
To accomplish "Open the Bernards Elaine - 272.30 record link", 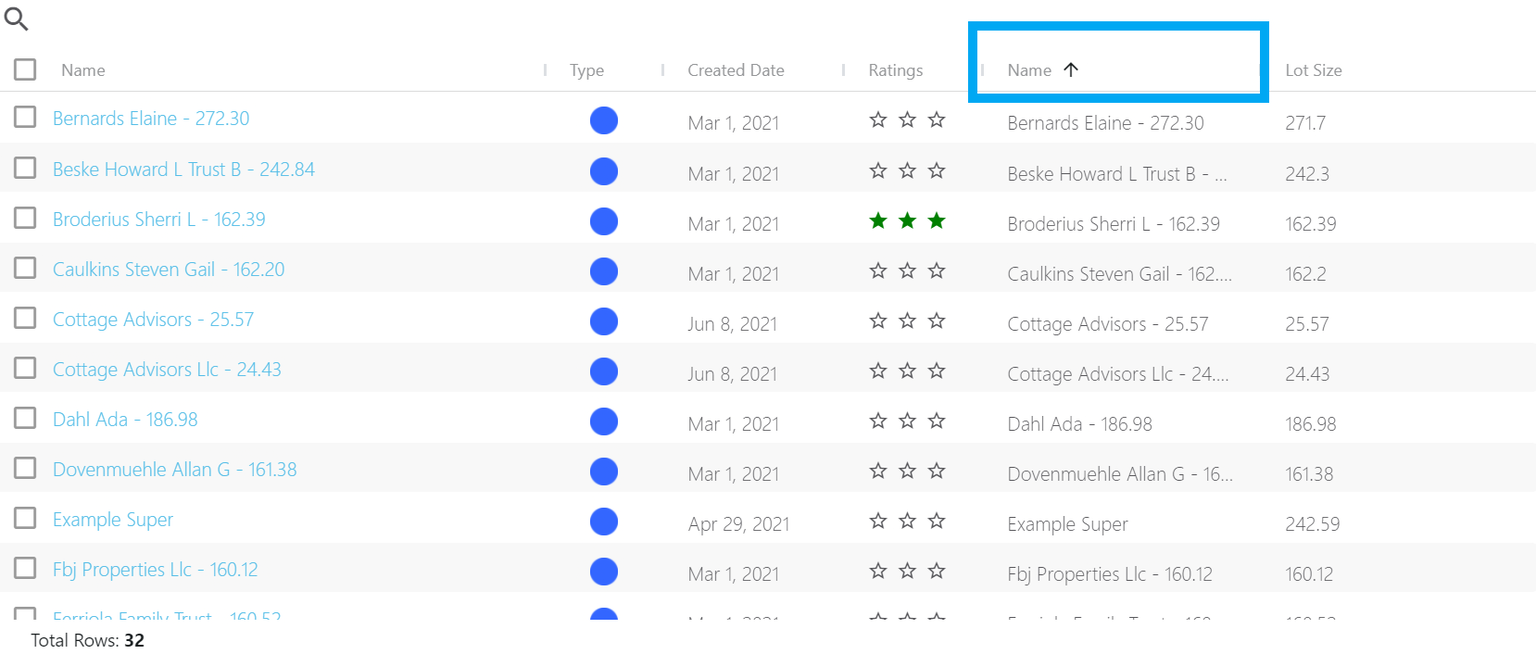I will (151, 118).
